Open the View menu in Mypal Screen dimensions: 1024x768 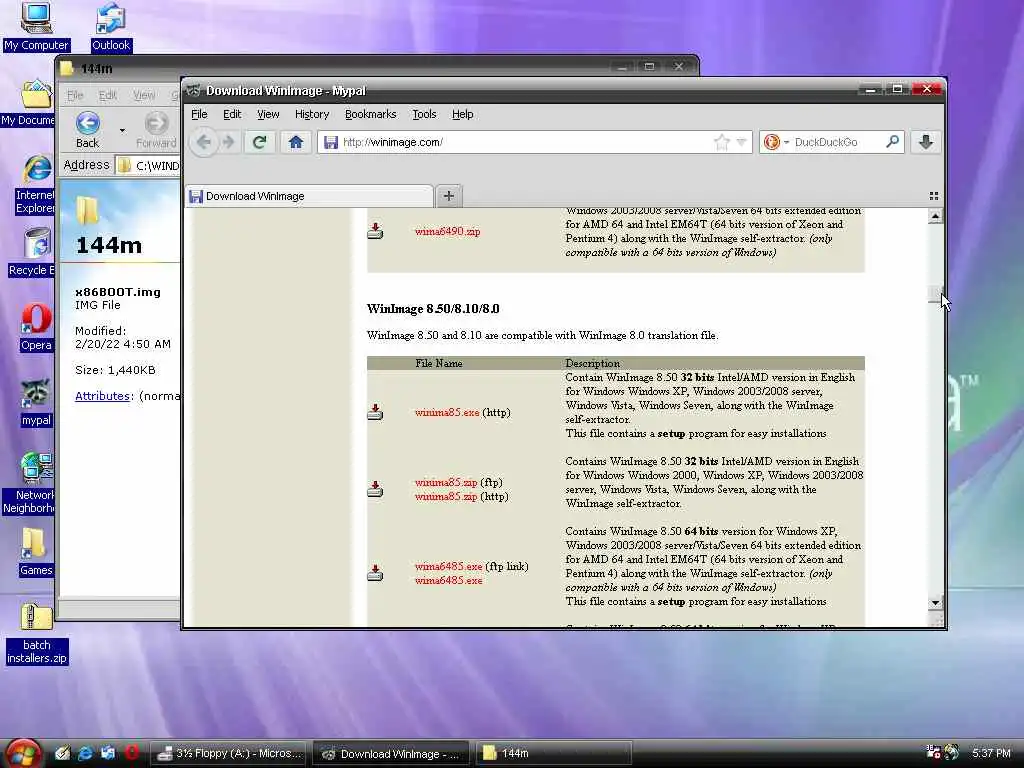click(268, 114)
